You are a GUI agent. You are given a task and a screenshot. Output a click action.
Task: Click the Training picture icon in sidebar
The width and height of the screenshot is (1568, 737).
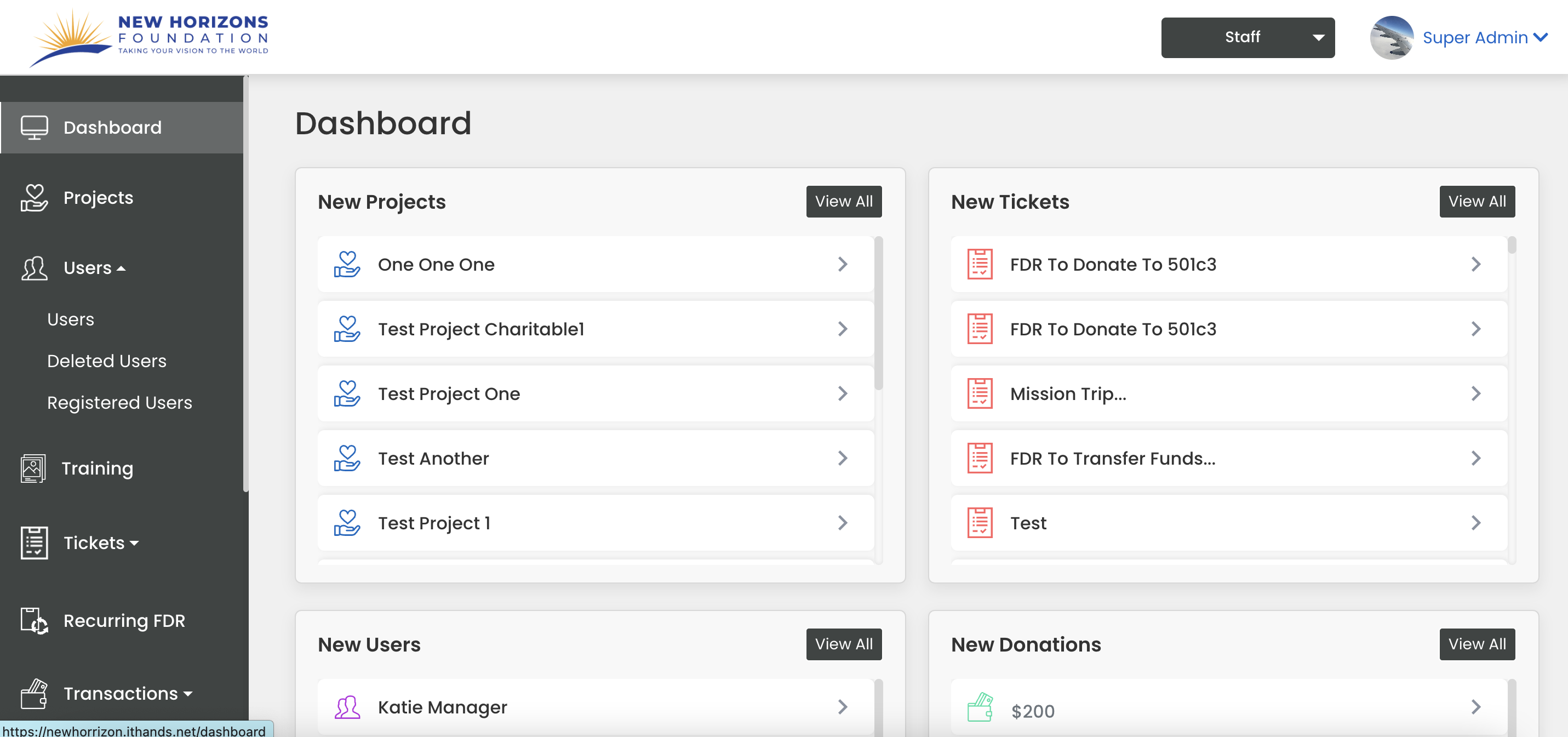(33, 468)
